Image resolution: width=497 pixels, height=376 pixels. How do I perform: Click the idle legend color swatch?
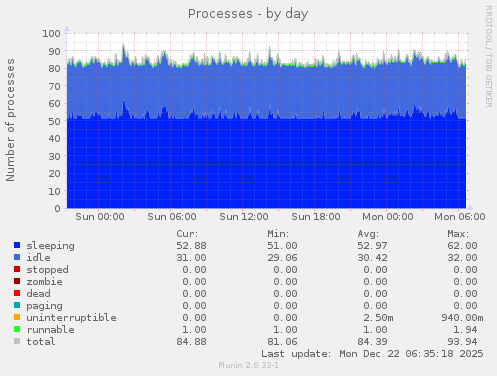(17, 257)
